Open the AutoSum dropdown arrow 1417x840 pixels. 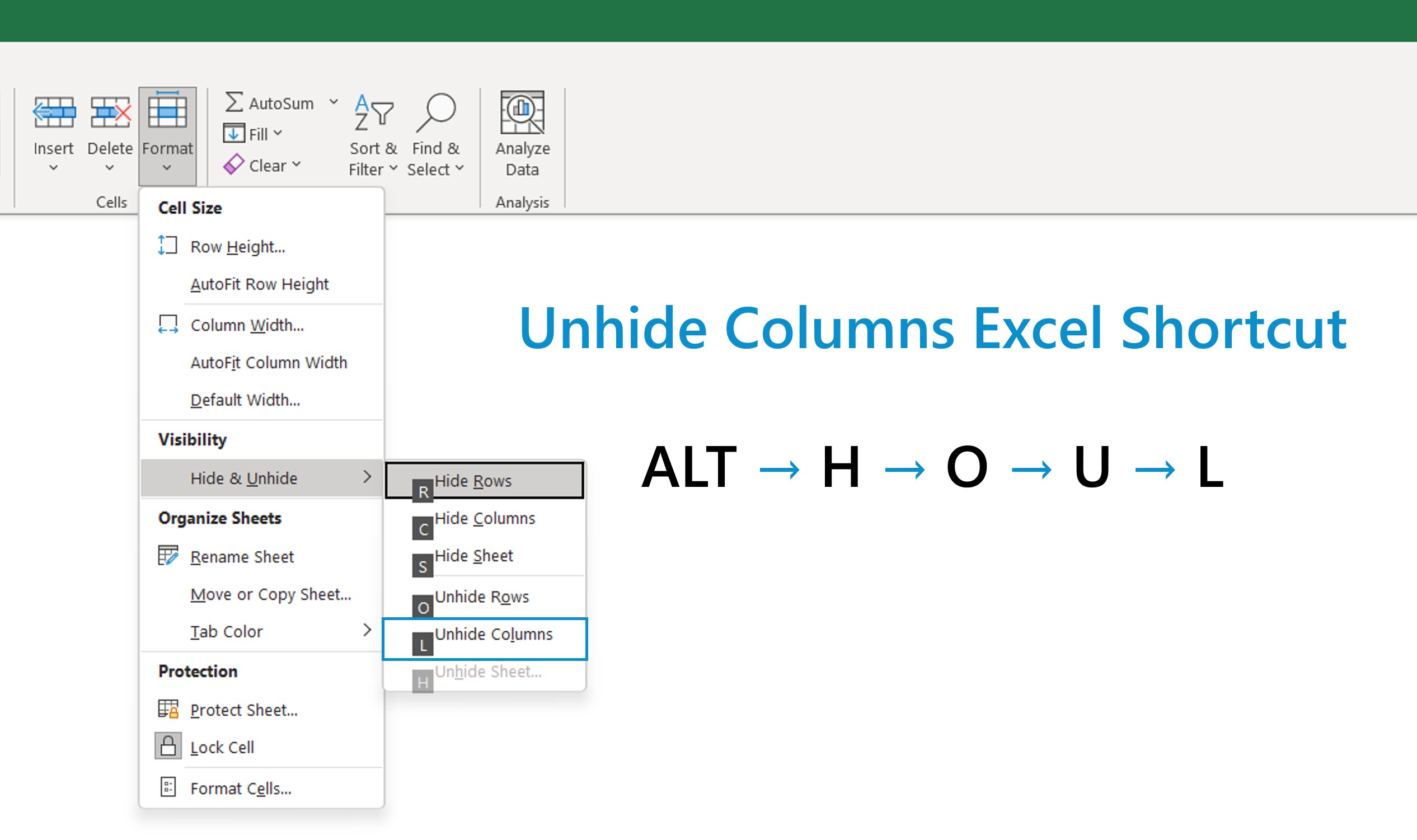point(334,102)
